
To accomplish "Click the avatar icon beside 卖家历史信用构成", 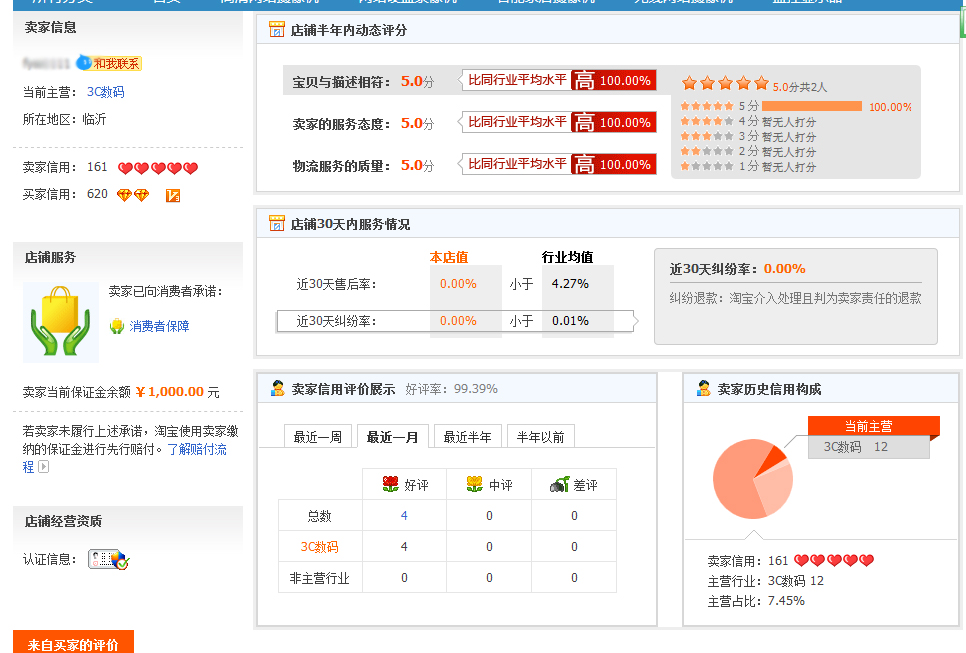I will [704, 388].
